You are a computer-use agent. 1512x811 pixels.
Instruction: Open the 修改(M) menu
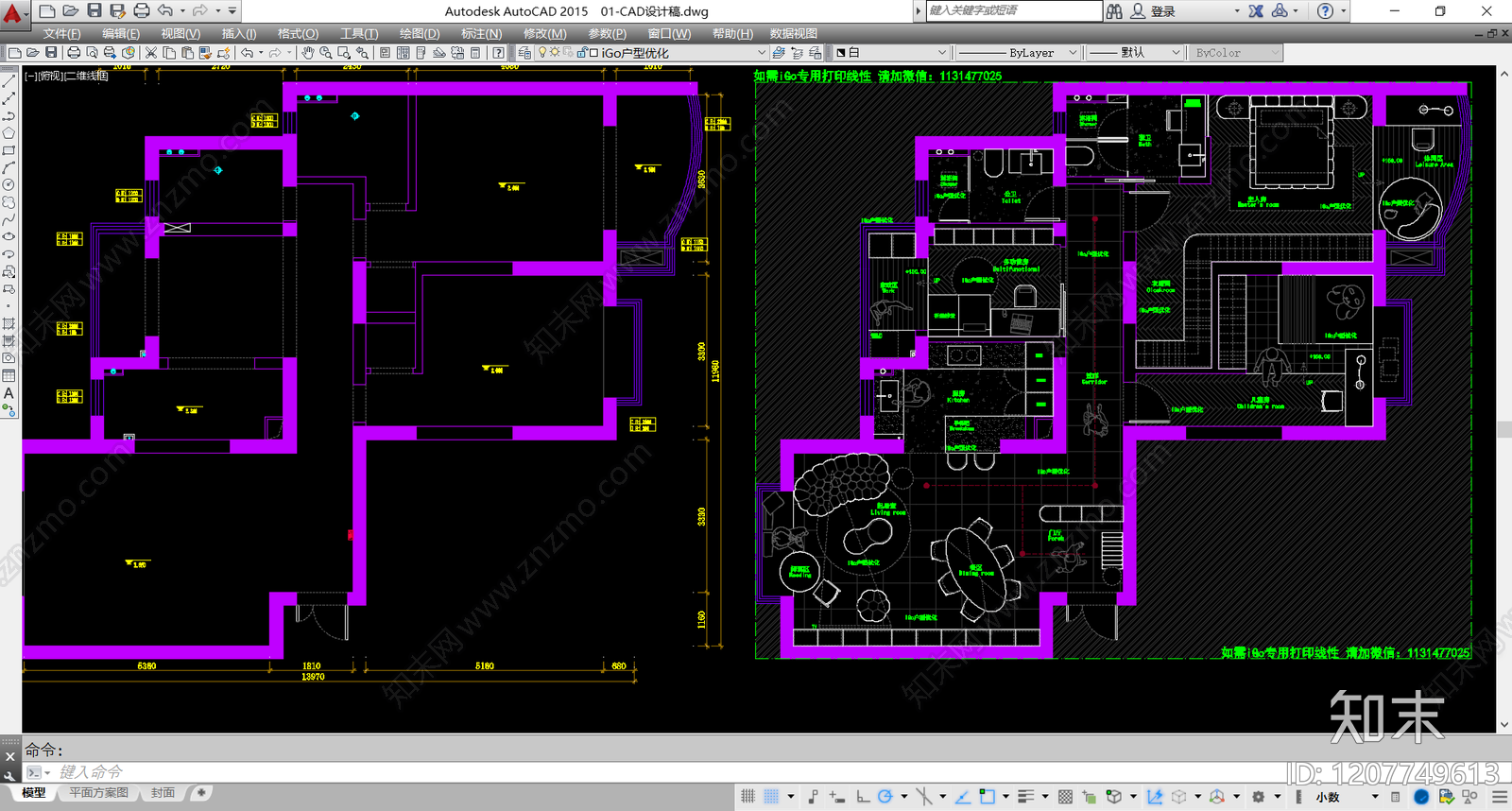click(544, 33)
